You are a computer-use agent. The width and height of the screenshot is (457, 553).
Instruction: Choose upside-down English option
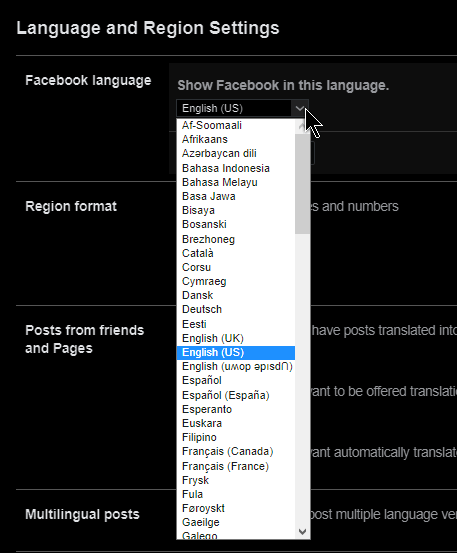point(236,366)
